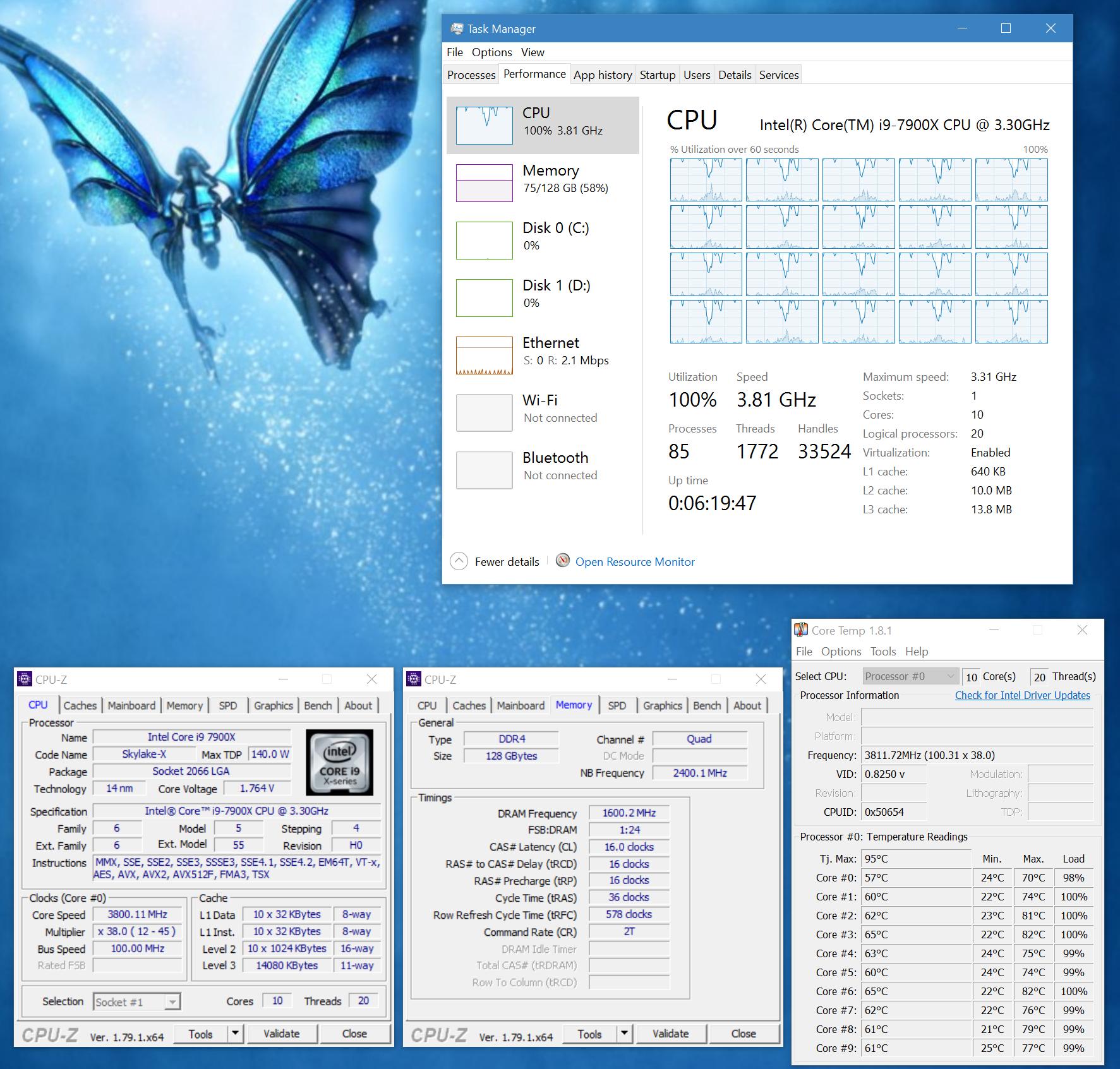The image size is (1120, 1069).
Task: Open Task Manager Options menu
Action: point(492,52)
